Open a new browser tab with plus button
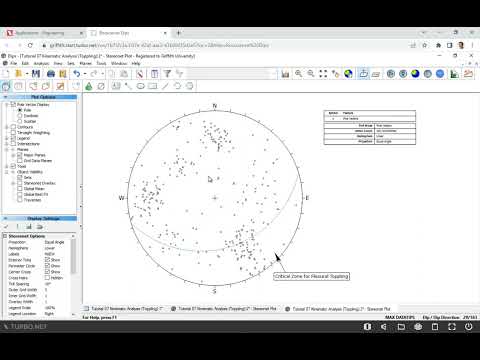This screenshot has height=360, width=480. click(x=179, y=33)
